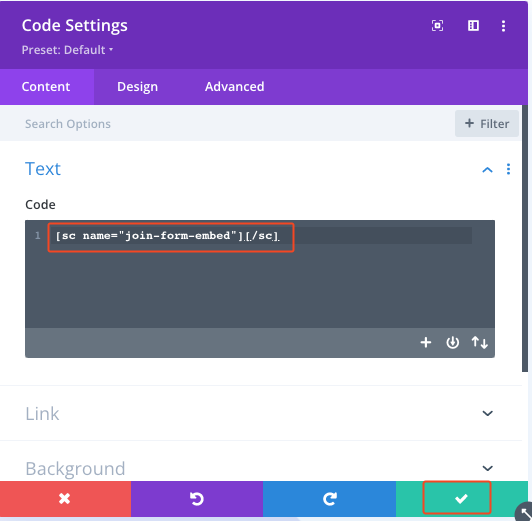The height and width of the screenshot is (521, 532).
Task: Open the Preset: Default dropdown
Action: [x=67, y=50]
